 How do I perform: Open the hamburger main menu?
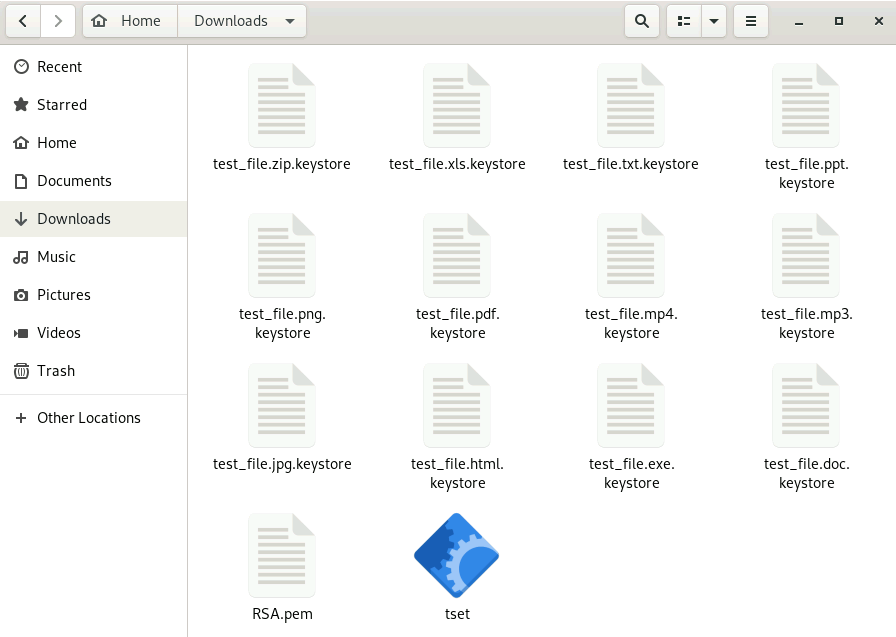click(x=751, y=21)
